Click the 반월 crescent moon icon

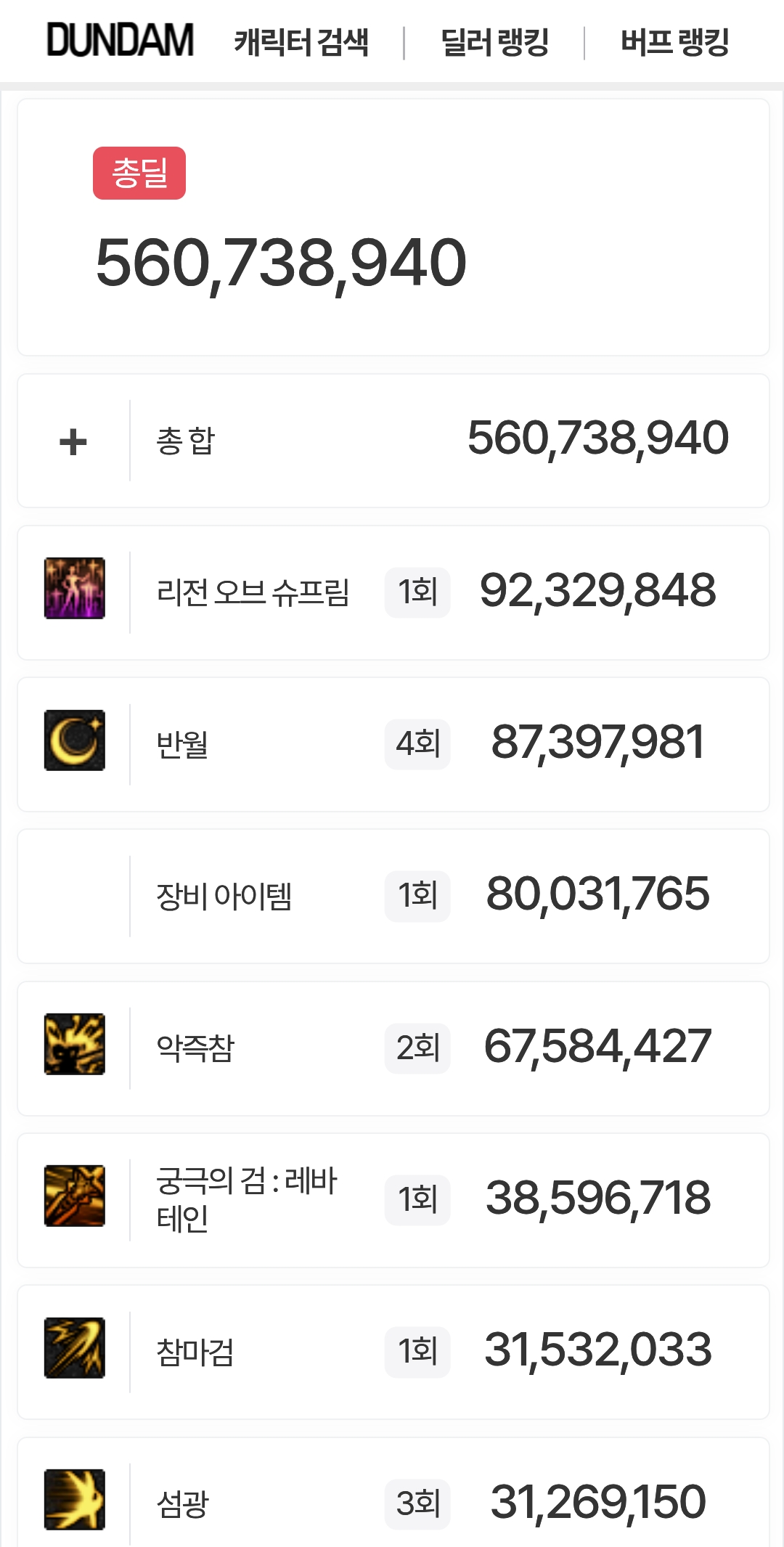[x=75, y=740]
